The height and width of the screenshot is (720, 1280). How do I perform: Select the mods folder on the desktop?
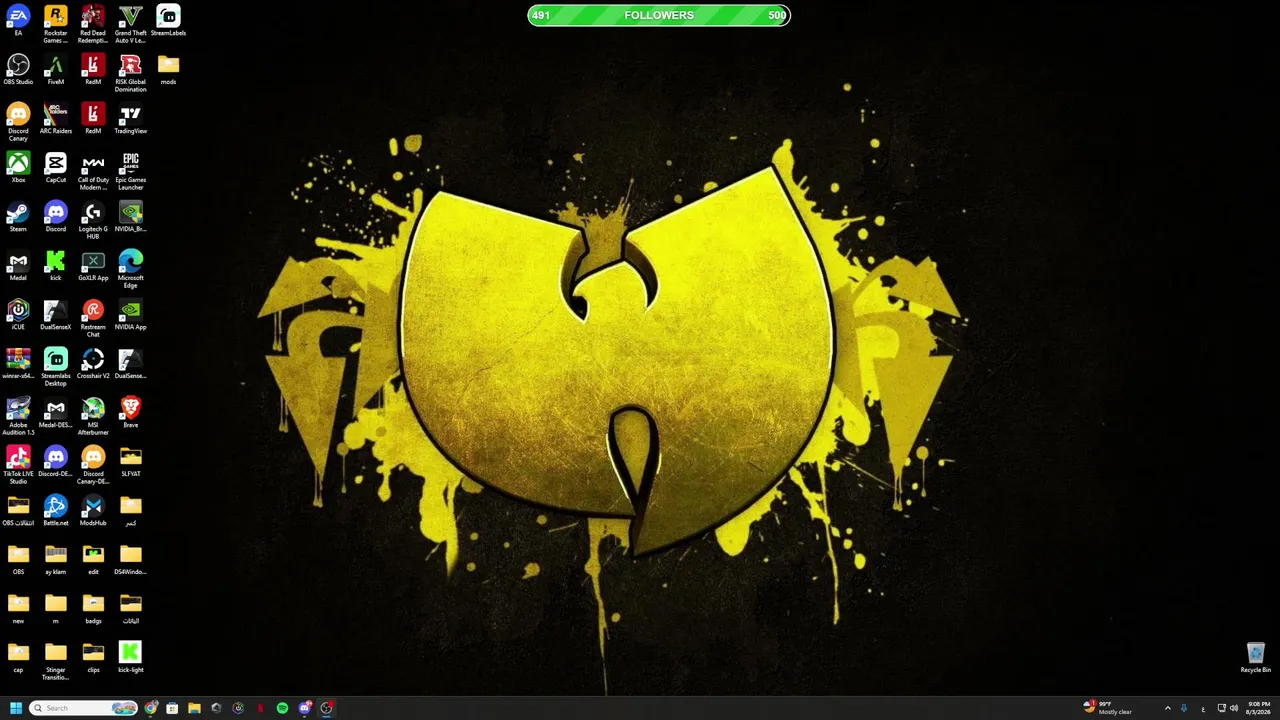pyautogui.click(x=168, y=70)
